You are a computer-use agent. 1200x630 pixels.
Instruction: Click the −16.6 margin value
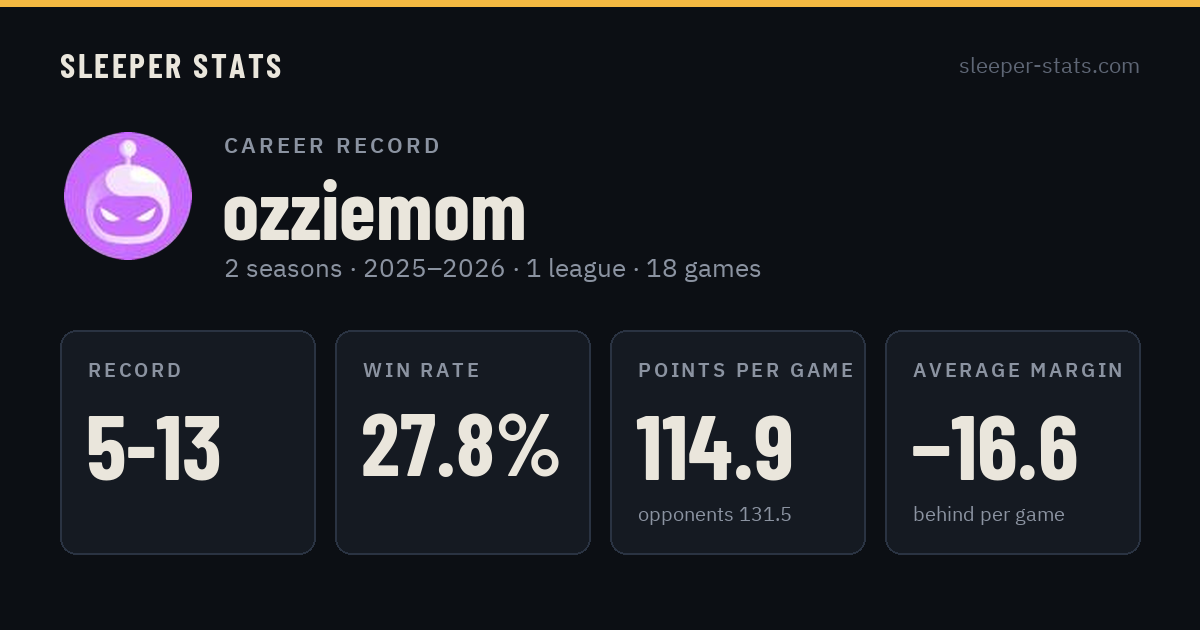995,448
